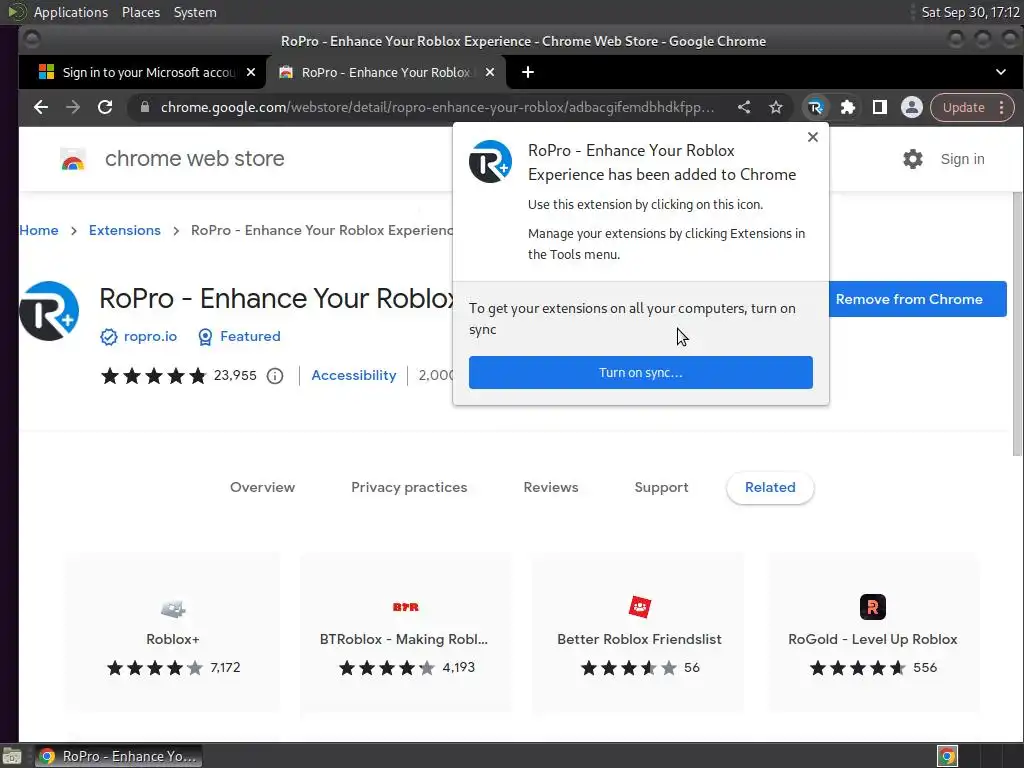Screen dimensions: 1024x768
Task: Click the chrome web store logo
Action: 72,159
